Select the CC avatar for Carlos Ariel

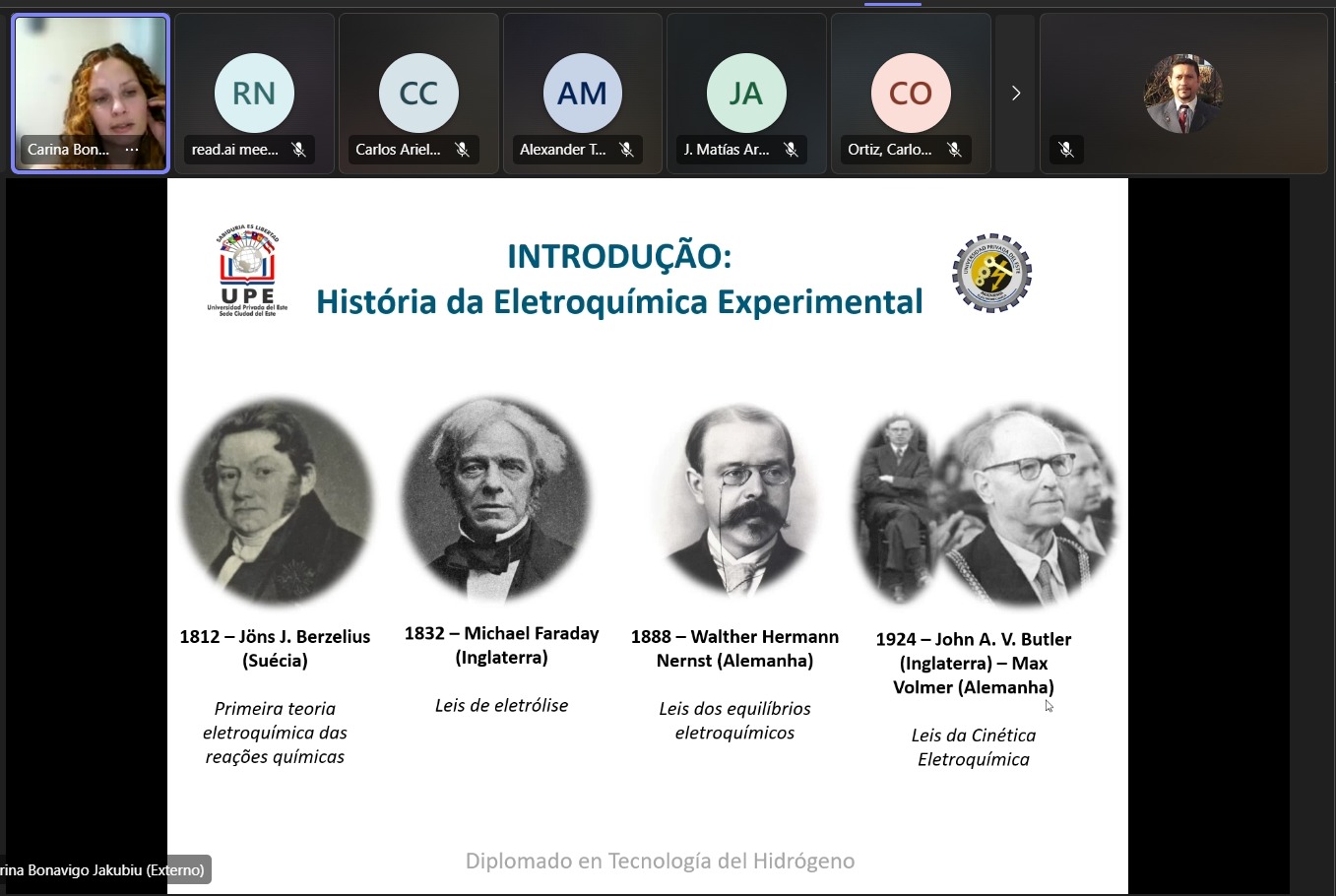click(x=418, y=94)
